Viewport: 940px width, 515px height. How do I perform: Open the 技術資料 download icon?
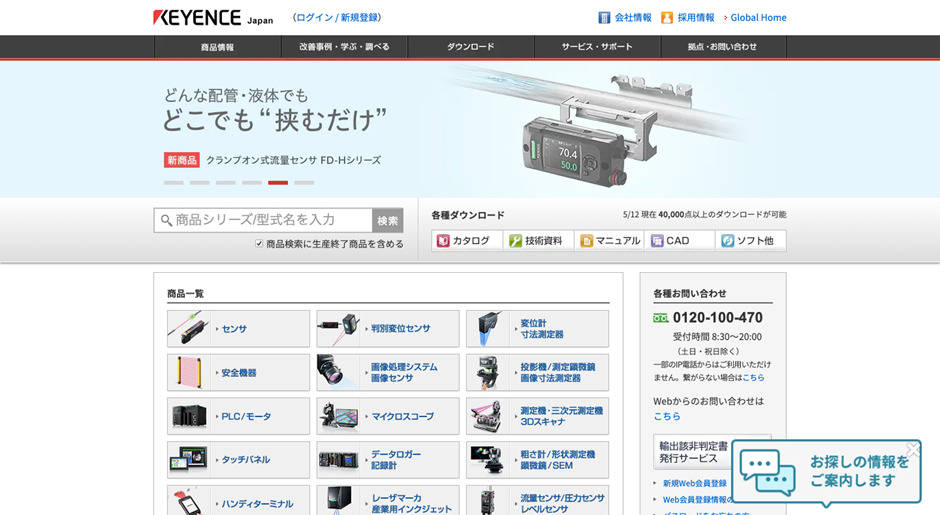point(516,241)
